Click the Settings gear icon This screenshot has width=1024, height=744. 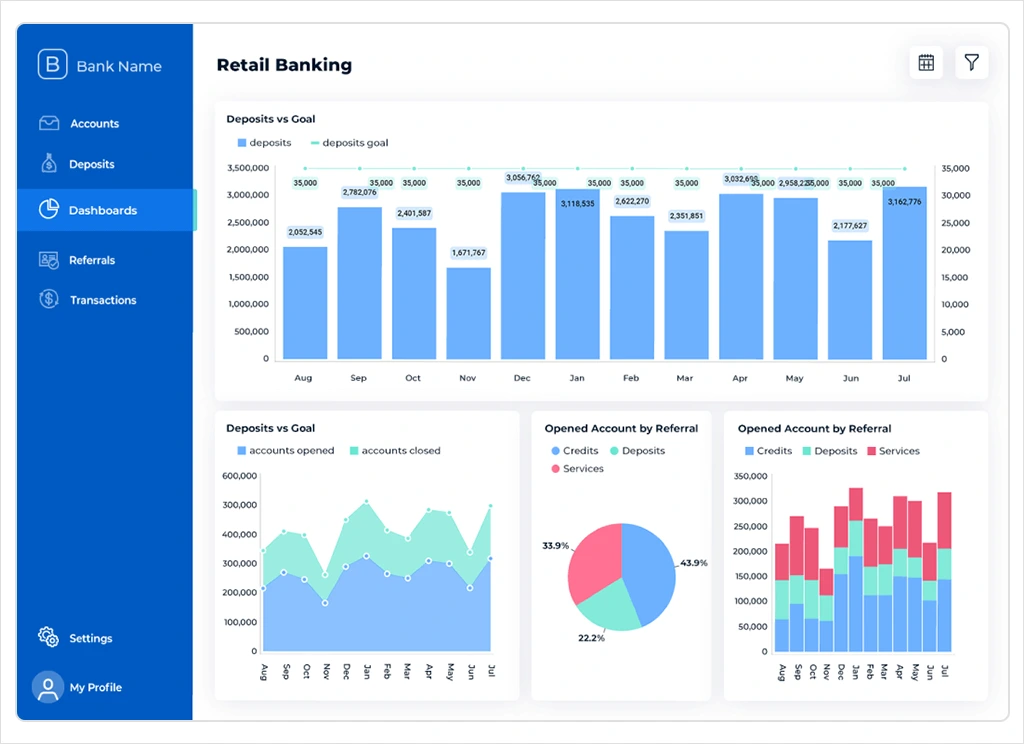[48, 637]
